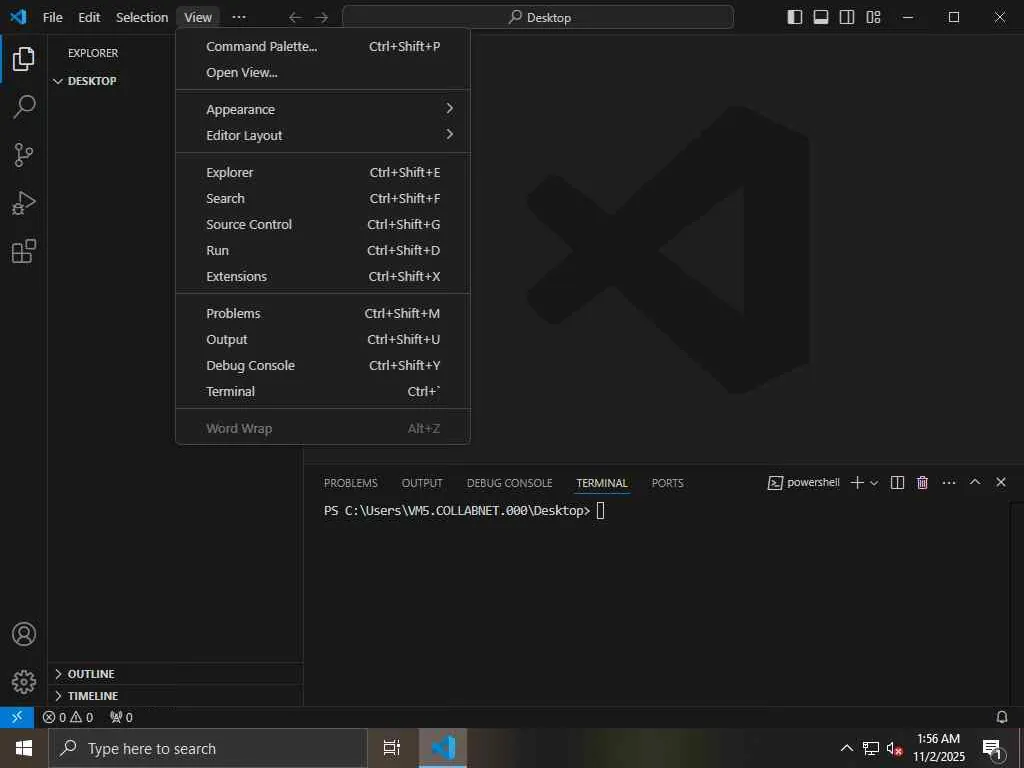Select Terminal in the View menu
This screenshot has height=768, width=1024.
coord(323,392)
